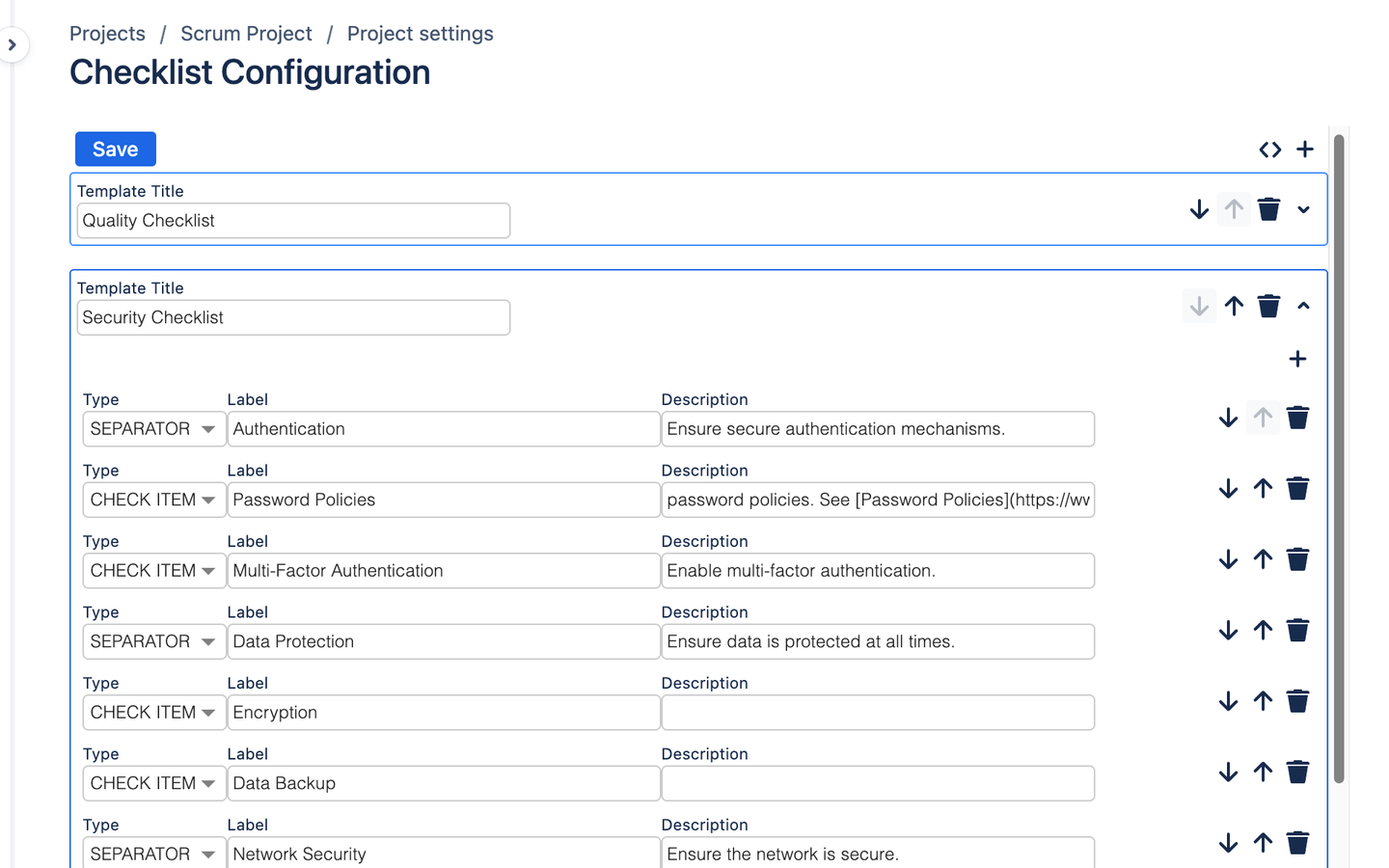The image size is (1389, 868).
Task: Move Network Security row down
Action: (1228, 843)
